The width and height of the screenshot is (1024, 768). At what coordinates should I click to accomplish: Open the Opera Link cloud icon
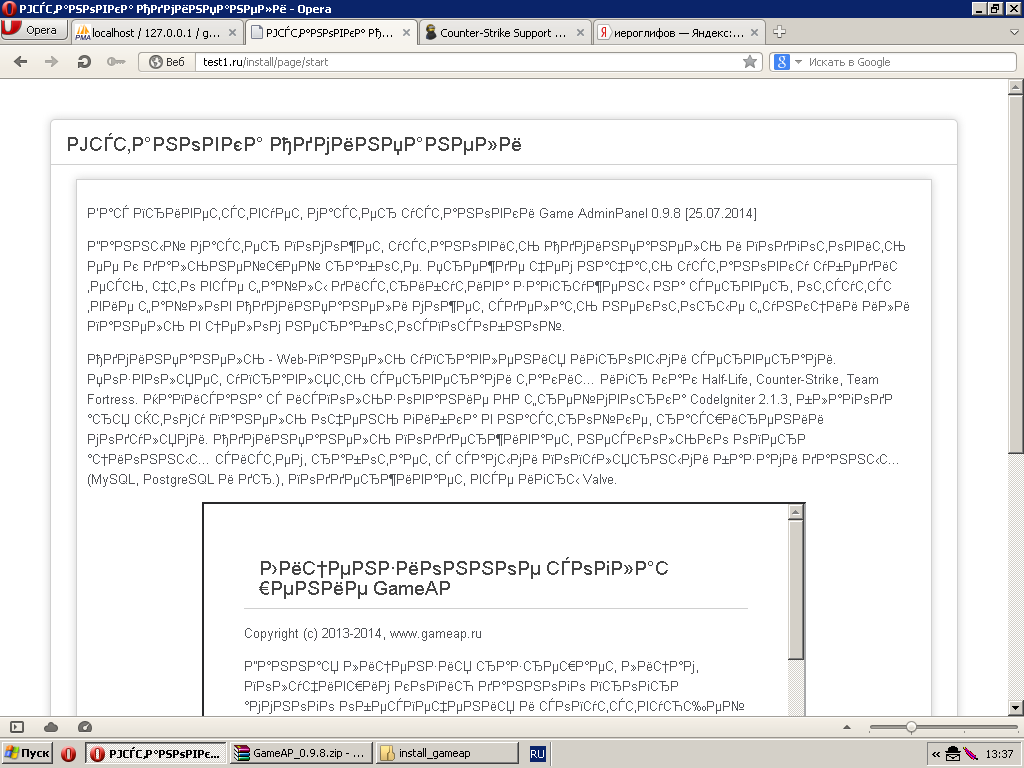click(51, 727)
